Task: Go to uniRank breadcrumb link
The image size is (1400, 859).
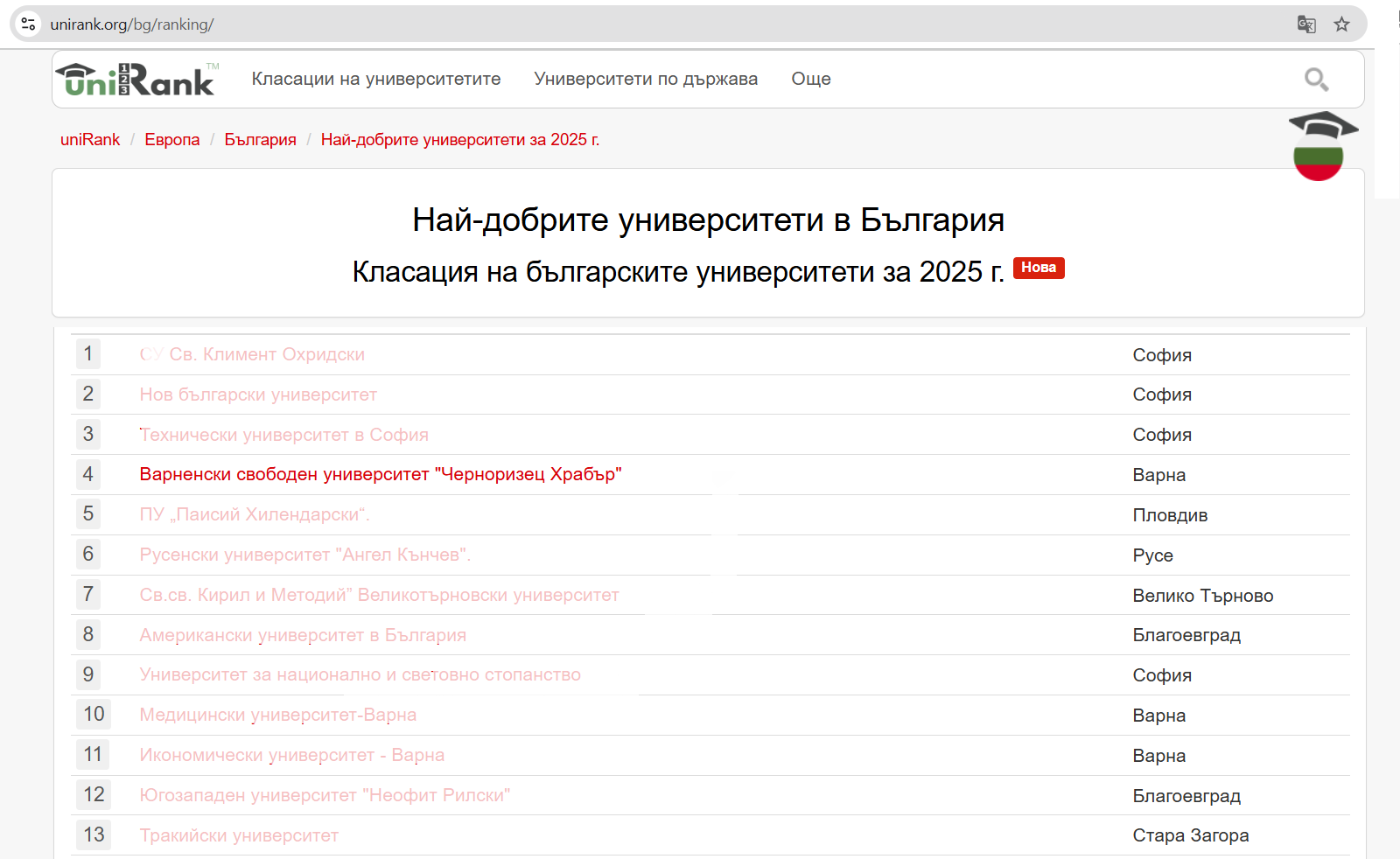Action: pos(90,140)
